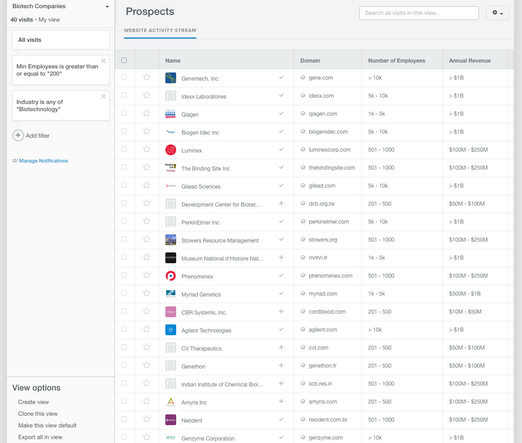This screenshot has width=522, height=443.
Task: Click the Luminex red logo
Action: (171, 150)
